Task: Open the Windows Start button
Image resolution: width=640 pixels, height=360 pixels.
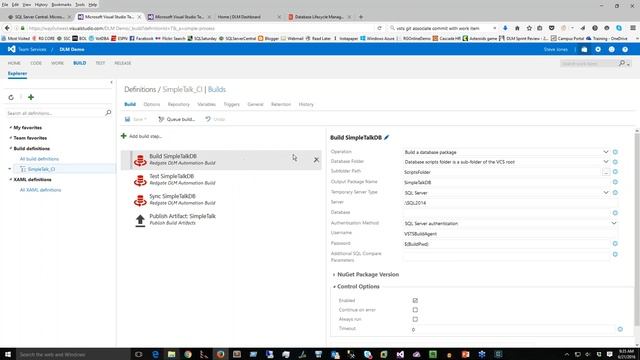Action: [x=8, y=354]
